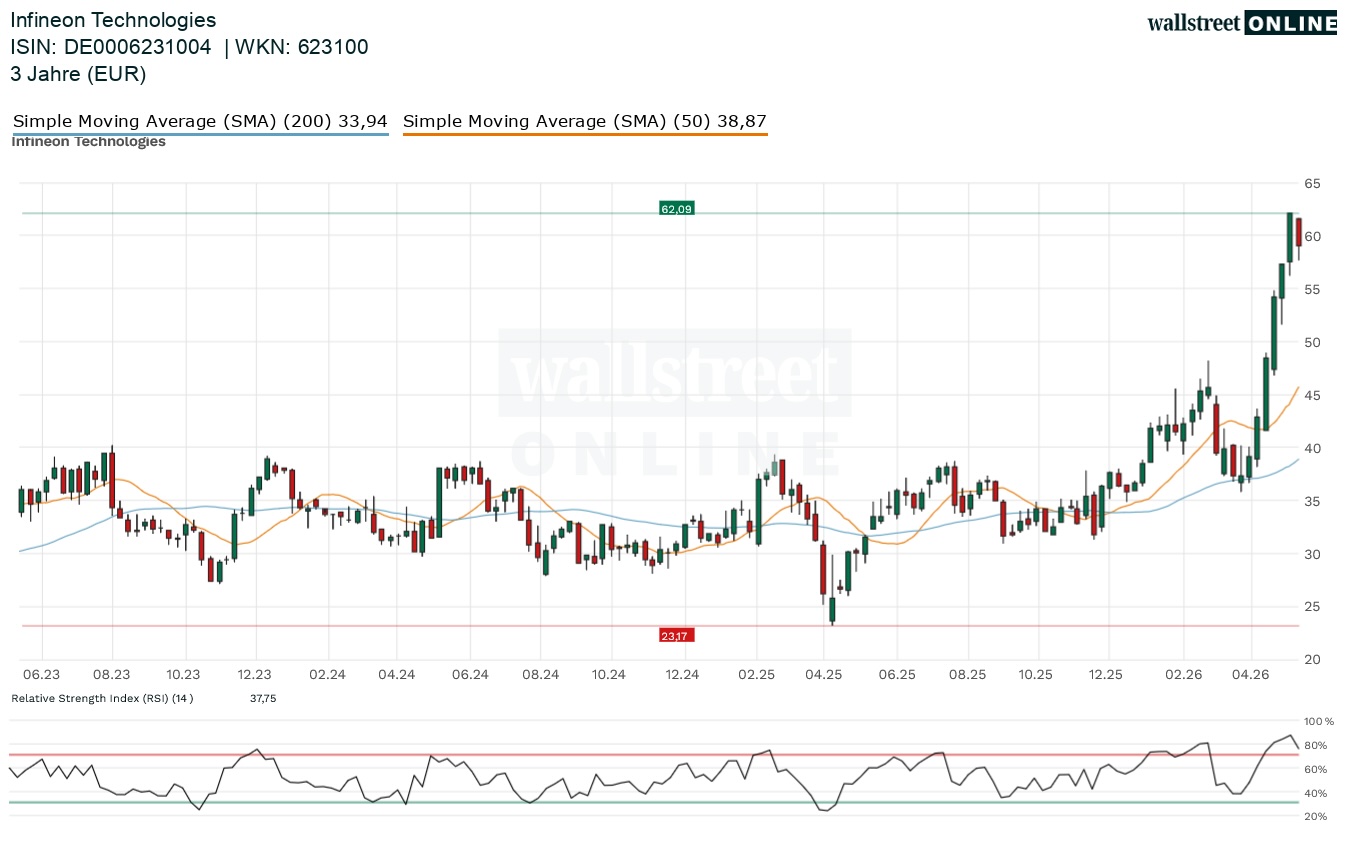This screenshot has height=843, width=1349.
Task: Click the 30 price axis label
Action: [x=1311, y=554]
